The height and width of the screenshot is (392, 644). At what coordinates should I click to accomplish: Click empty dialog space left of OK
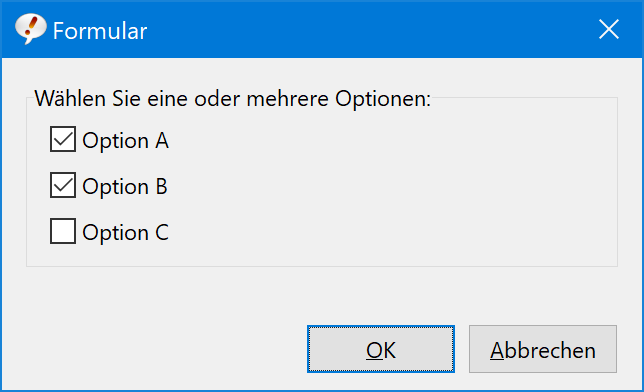156,349
